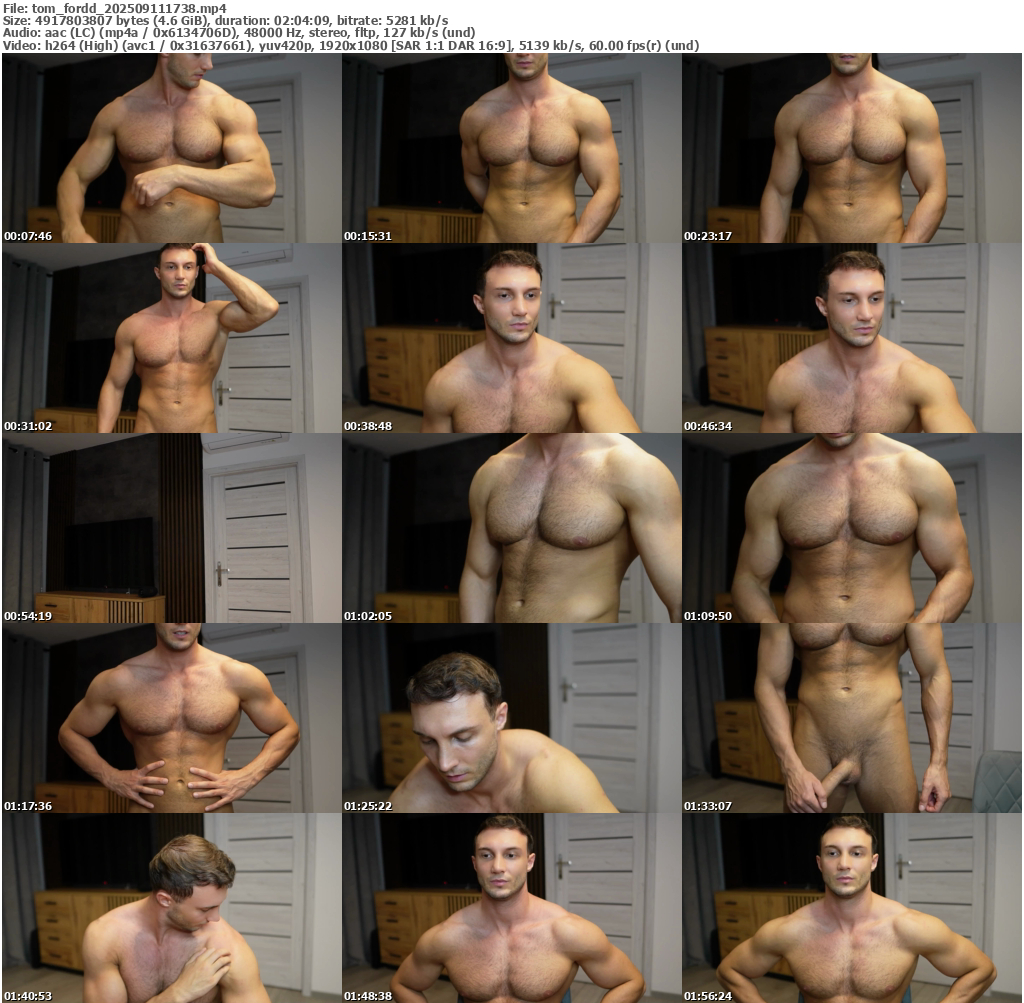This screenshot has width=1024, height=1003.
Task: Select the Size line showing 4.6 GiB
Action: [225, 21]
